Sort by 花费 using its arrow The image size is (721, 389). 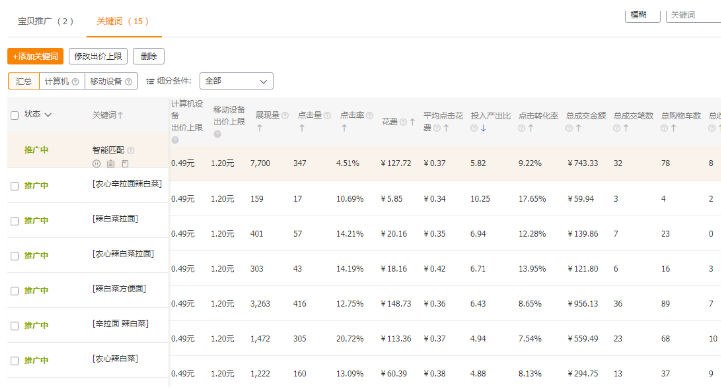[x=412, y=122]
